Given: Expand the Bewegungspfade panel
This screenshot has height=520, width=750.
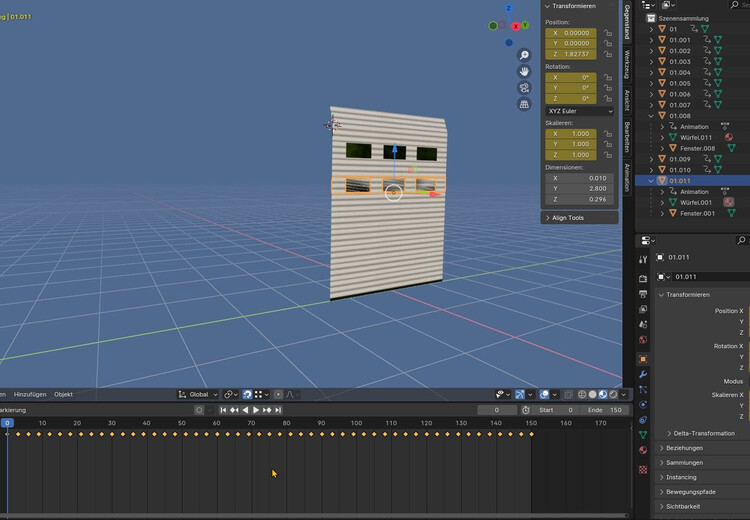Looking at the screenshot, I should tap(690, 492).
